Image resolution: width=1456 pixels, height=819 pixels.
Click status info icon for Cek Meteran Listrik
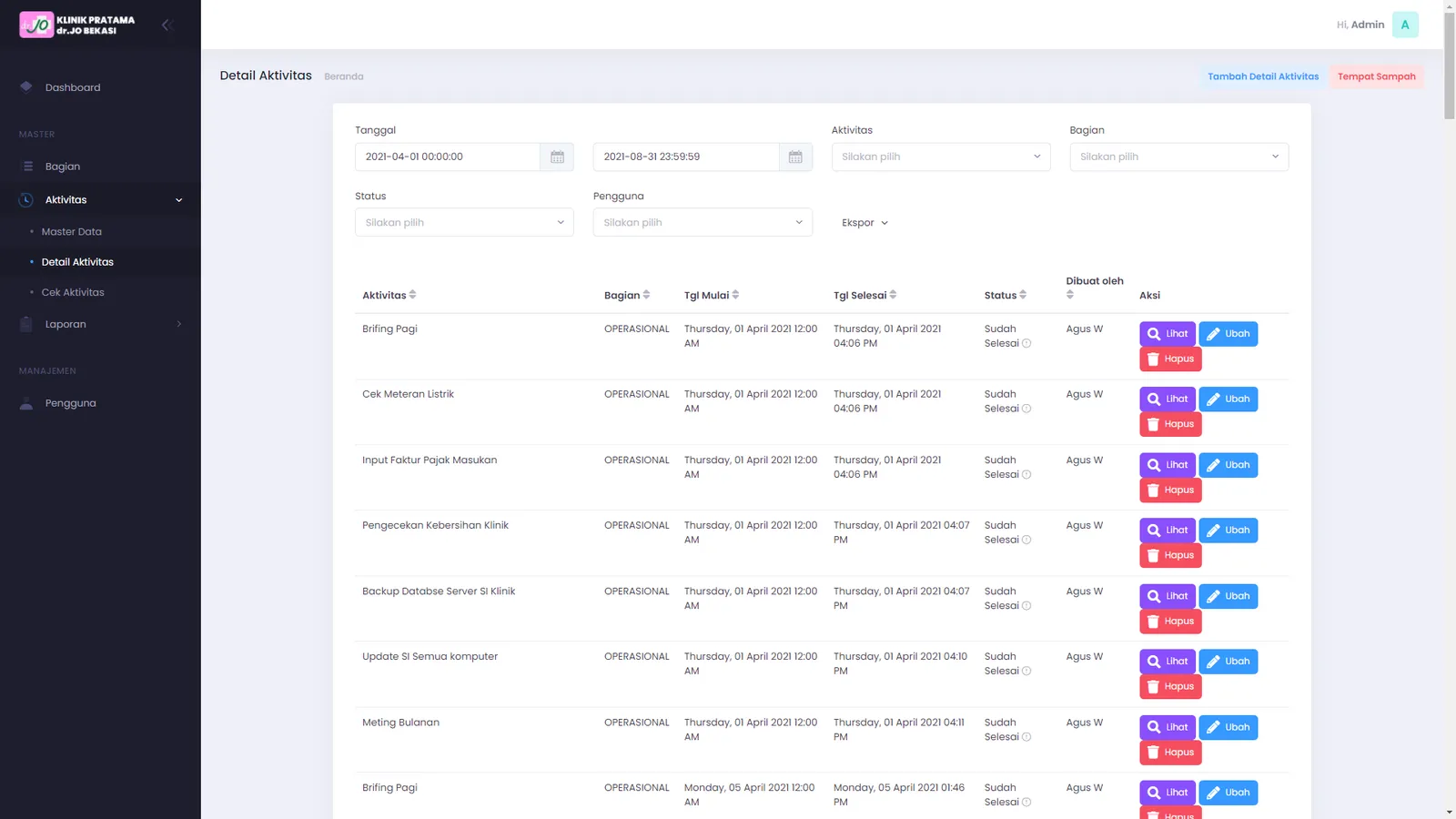coord(1026,409)
